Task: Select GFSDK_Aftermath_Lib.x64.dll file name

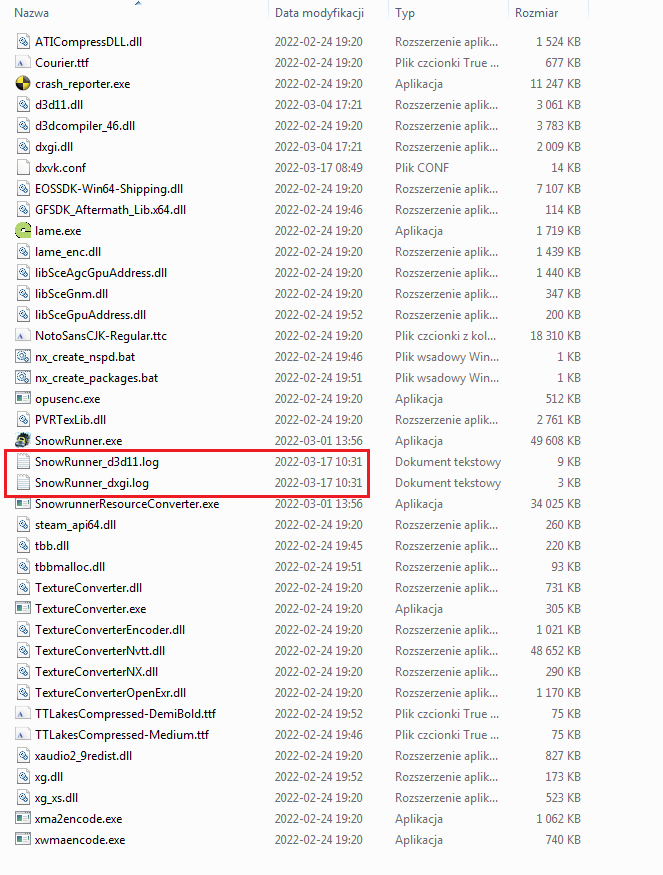Action: pyautogui.click(x=110, y=210)
